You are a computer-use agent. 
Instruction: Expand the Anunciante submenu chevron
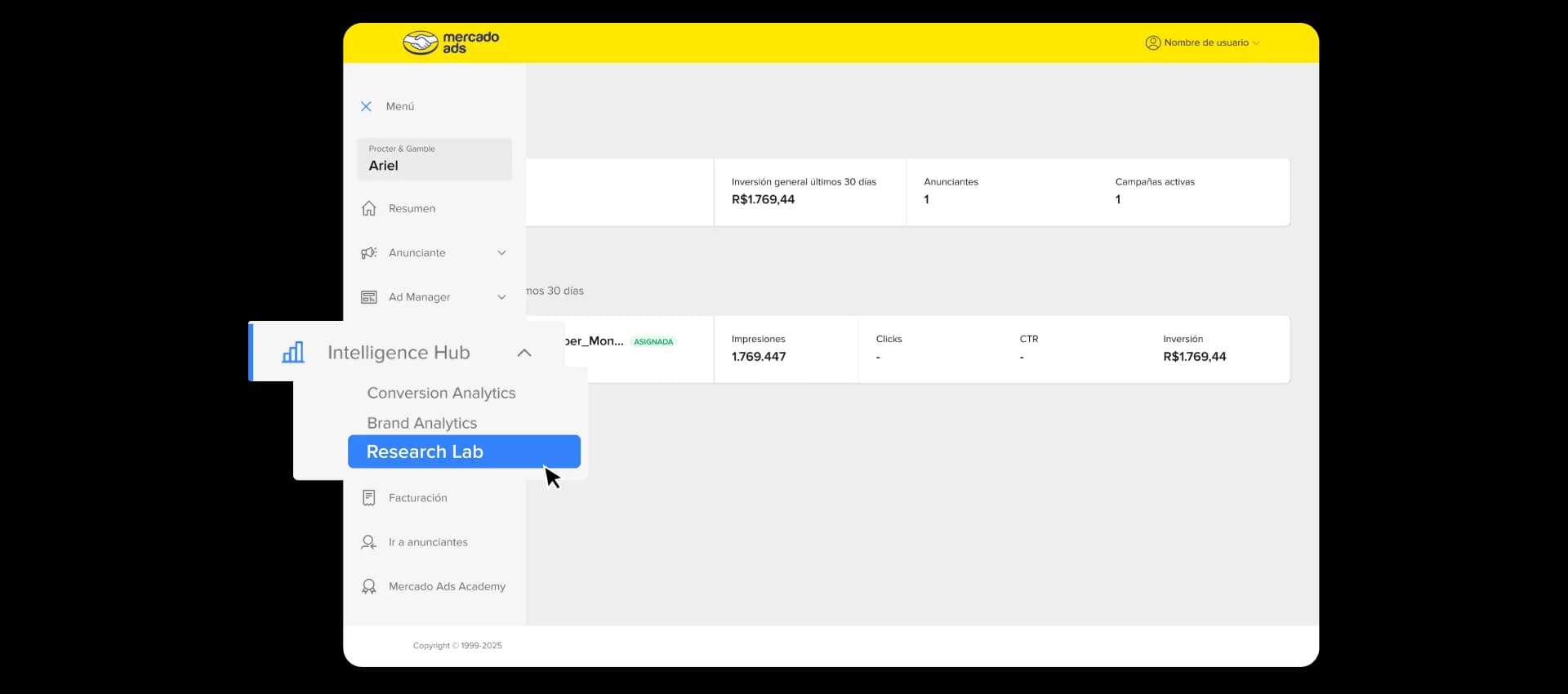[501, 253]
